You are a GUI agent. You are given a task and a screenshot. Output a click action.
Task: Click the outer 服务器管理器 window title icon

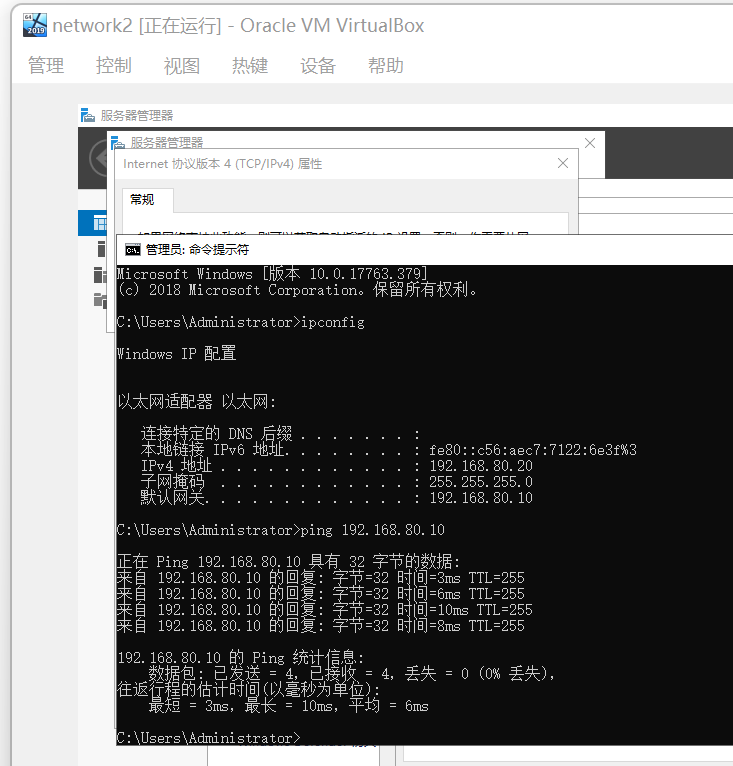tap(87, 115)
